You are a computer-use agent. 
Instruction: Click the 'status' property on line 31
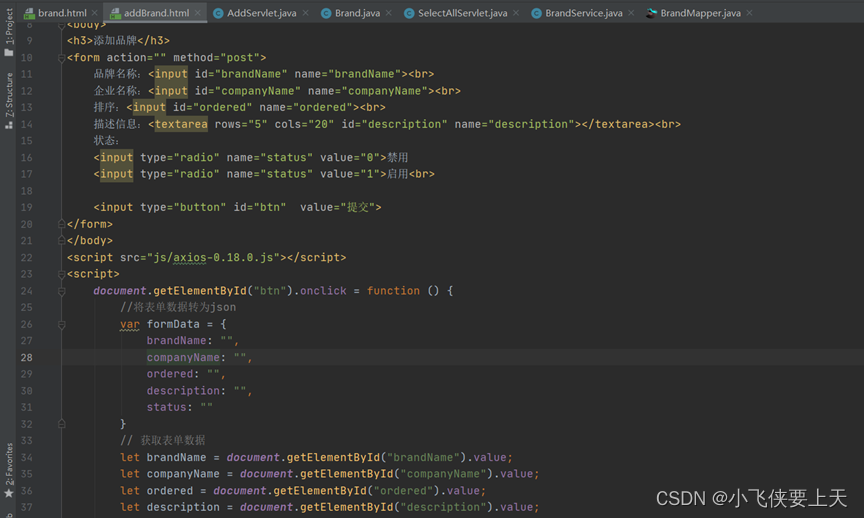166,407
